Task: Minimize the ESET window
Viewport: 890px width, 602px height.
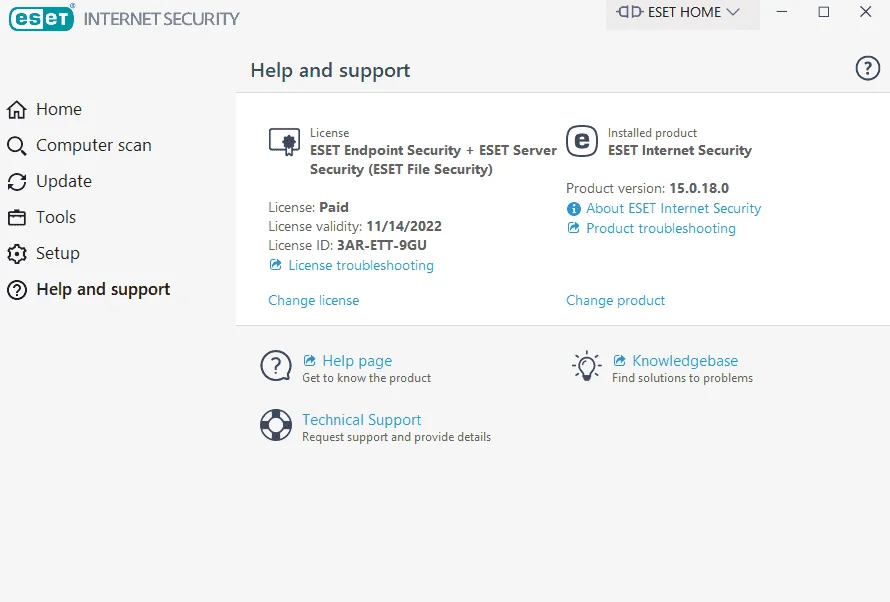Action: click(x=782, y=12)
